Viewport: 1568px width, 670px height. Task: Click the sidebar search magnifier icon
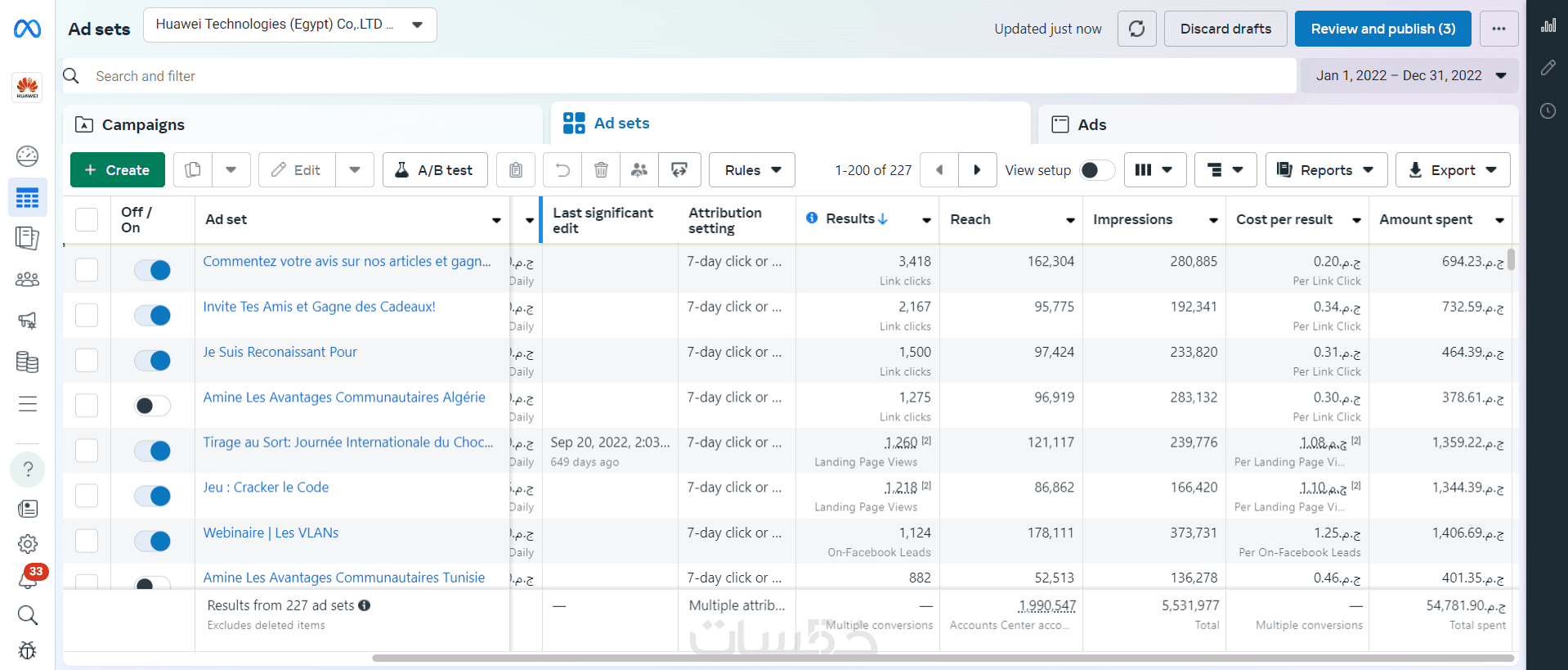(x=28, y=615)
